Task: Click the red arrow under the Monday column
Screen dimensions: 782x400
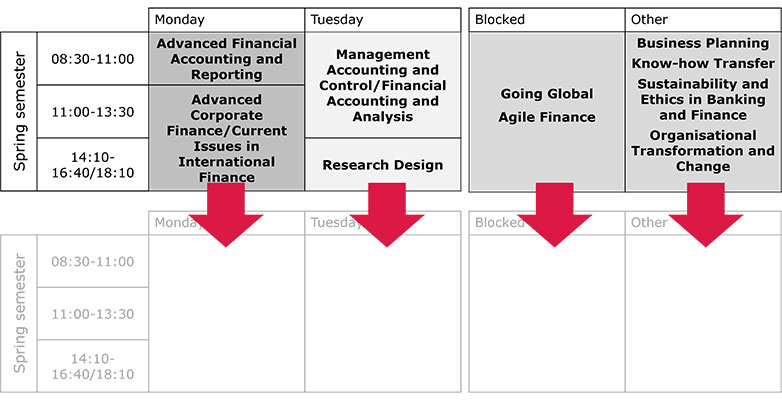Action: (226, 214)
